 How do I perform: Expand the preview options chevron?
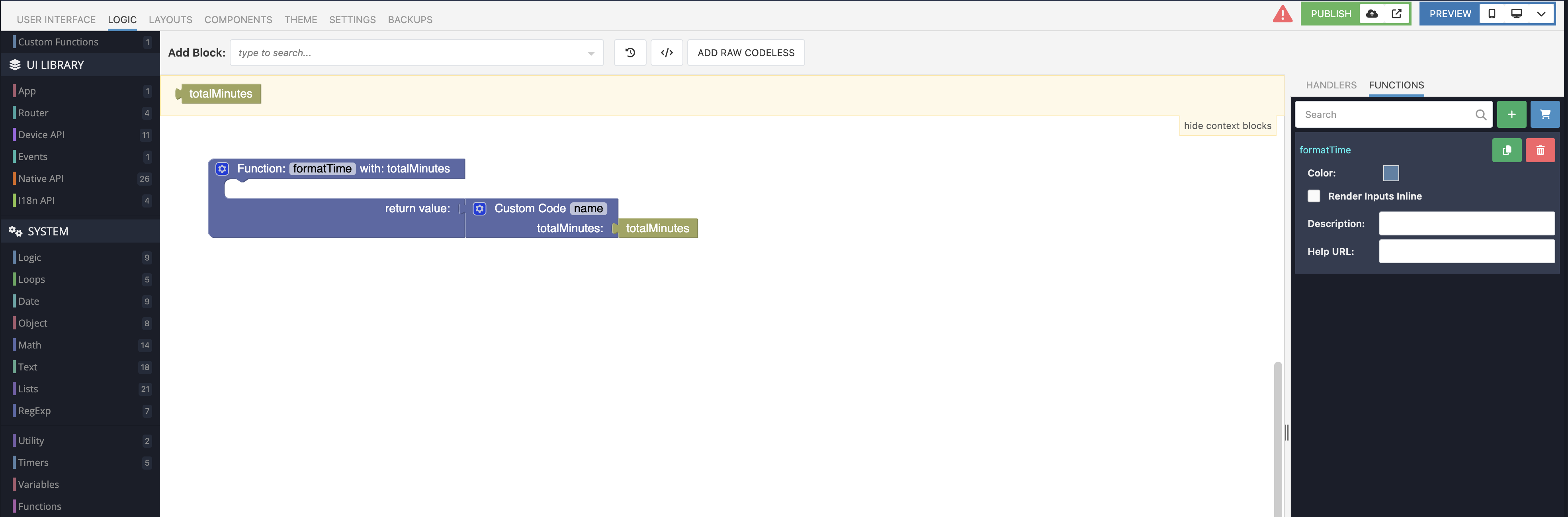pyautogui.click(x=1541, y=14)
